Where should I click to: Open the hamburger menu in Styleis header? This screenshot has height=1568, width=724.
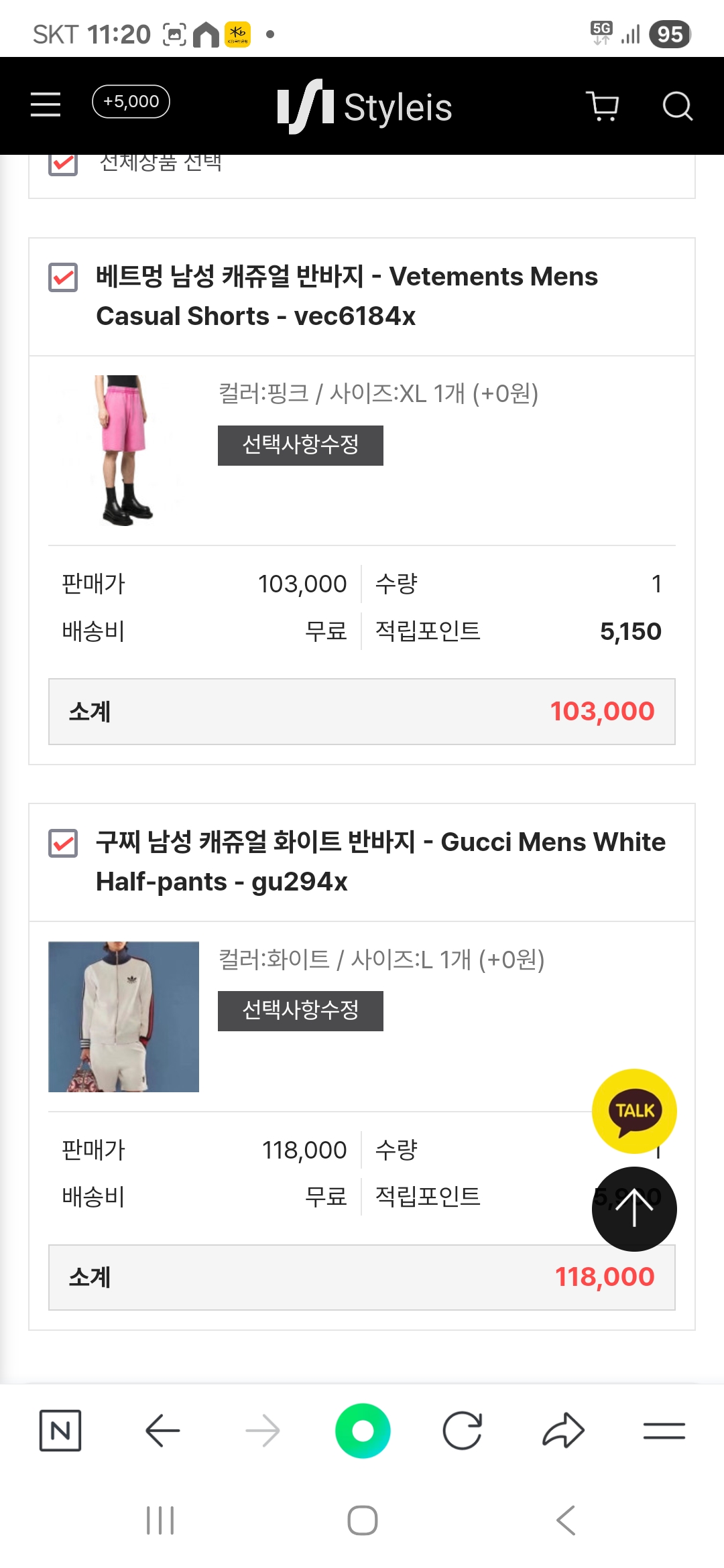click(46, 105)
